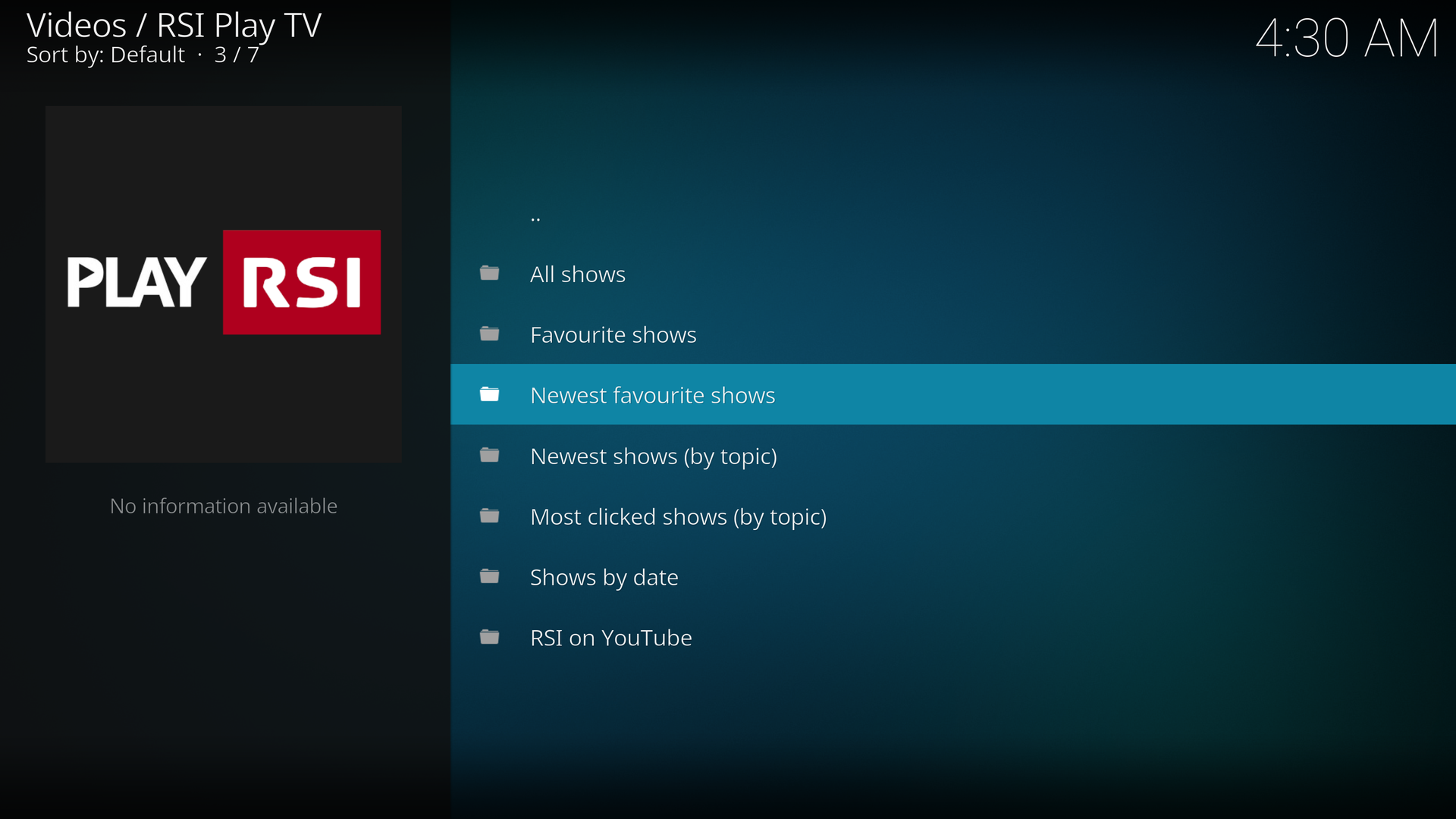The width and height of the screenshot is (1456, 819).
Task: Click the 4:30 AM clock
Action: pos(1346,38)
